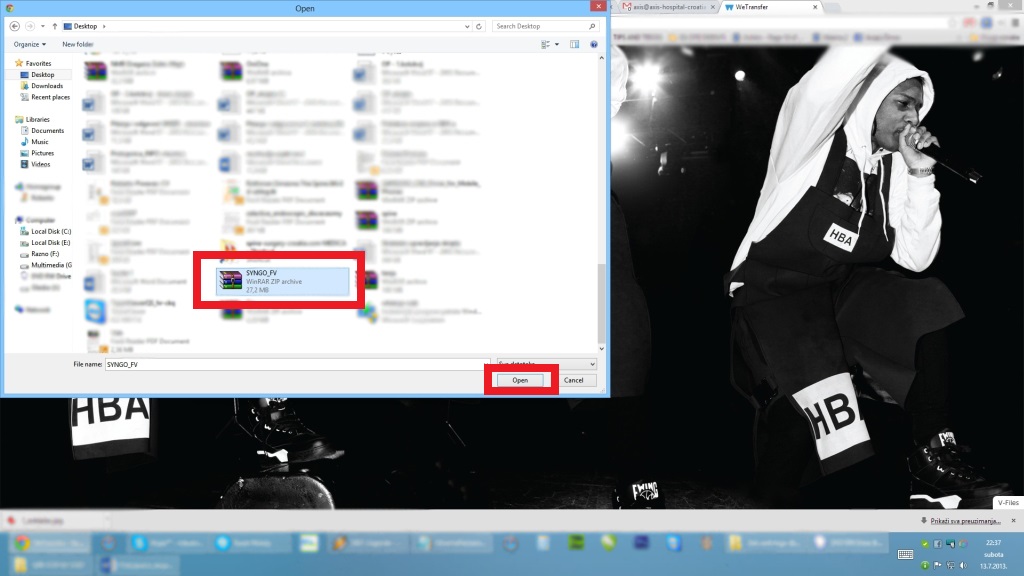Viewport: 1024px width, 576px height.
Task: Open the change view options dropdown
Action: pos(557,44)
